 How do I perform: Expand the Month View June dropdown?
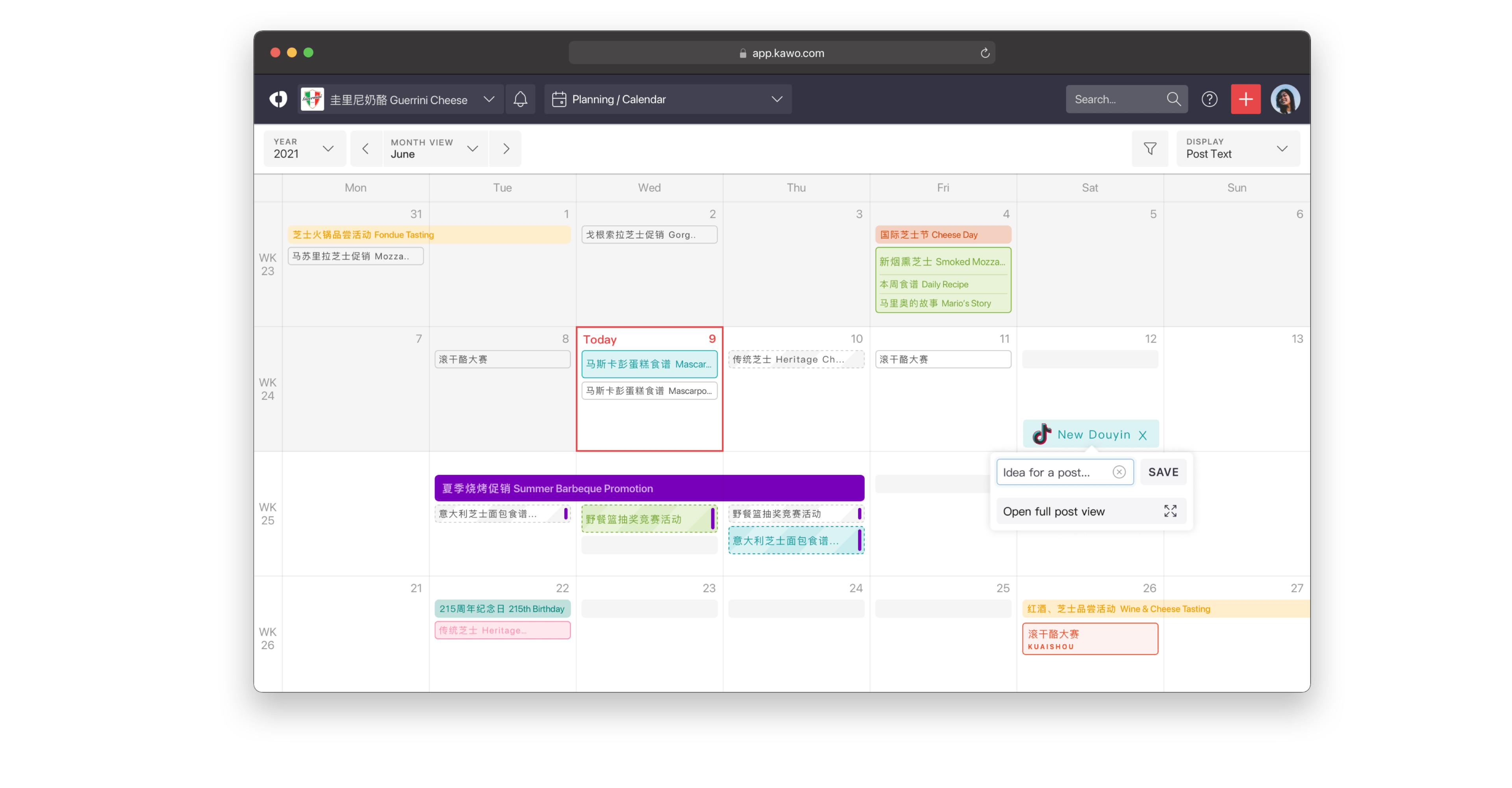(434, 149)
